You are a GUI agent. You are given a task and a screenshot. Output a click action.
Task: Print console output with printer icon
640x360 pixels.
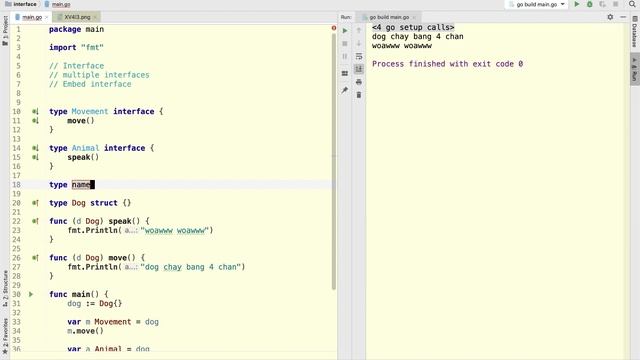coord(359,82)
